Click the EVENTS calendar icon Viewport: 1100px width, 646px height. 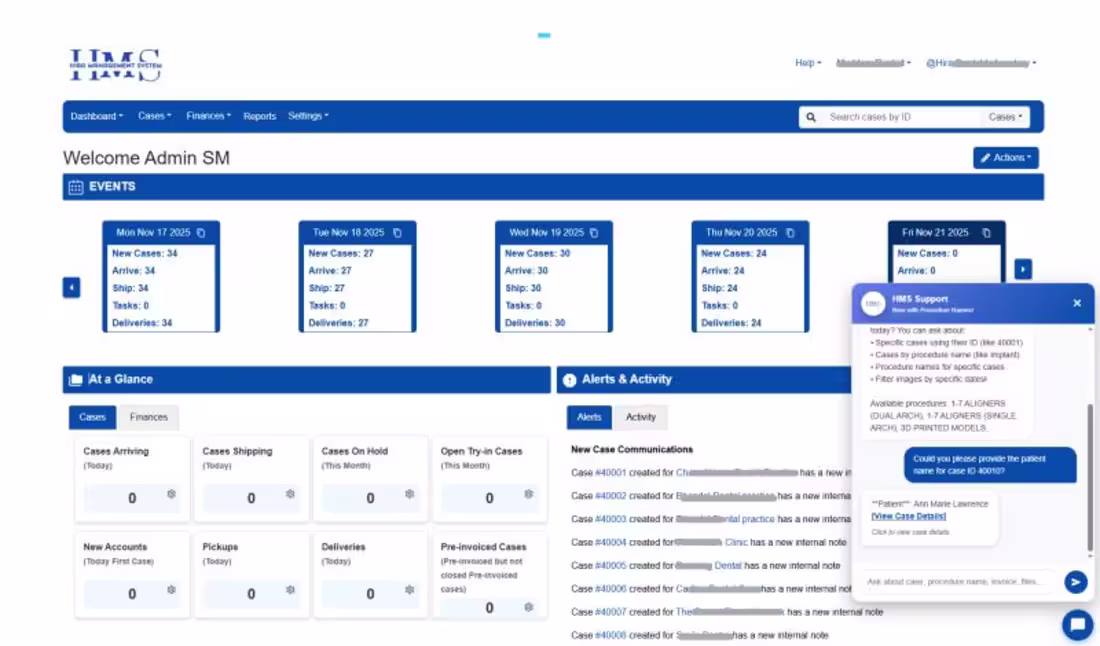pos(76,187)
